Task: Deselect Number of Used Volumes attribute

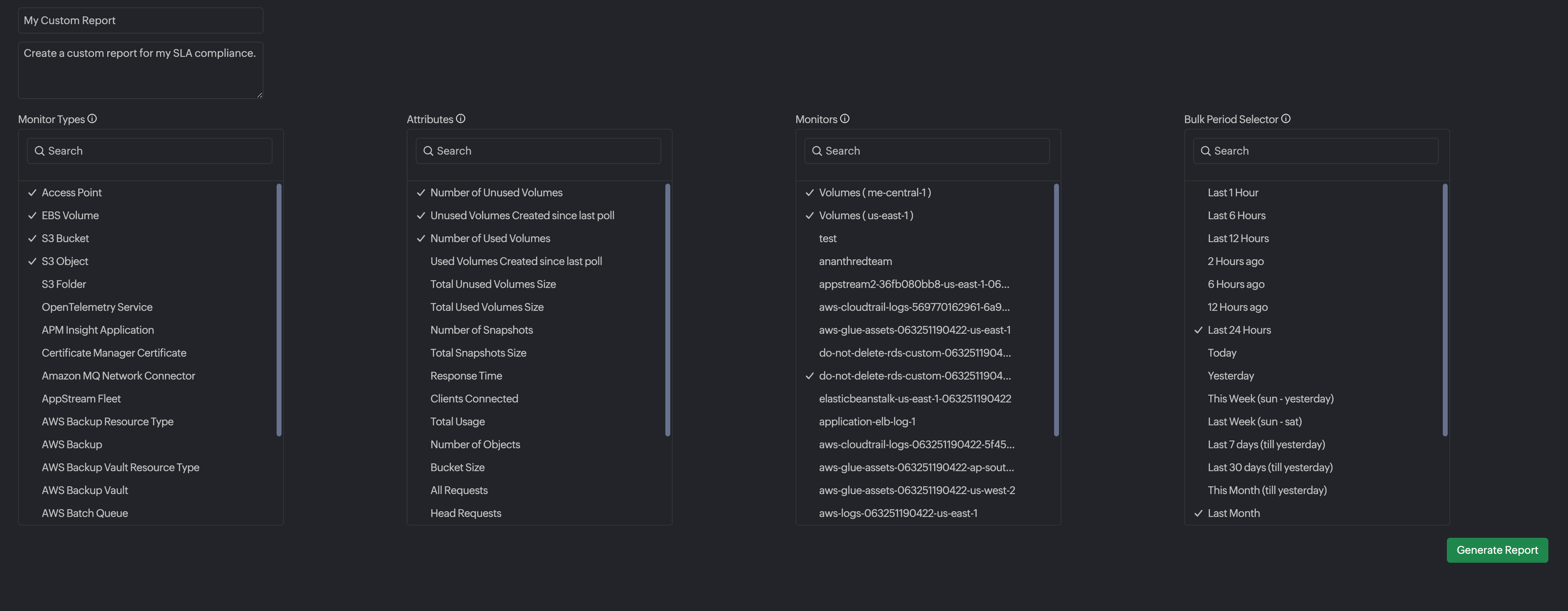Action: [x=490, y=238]
